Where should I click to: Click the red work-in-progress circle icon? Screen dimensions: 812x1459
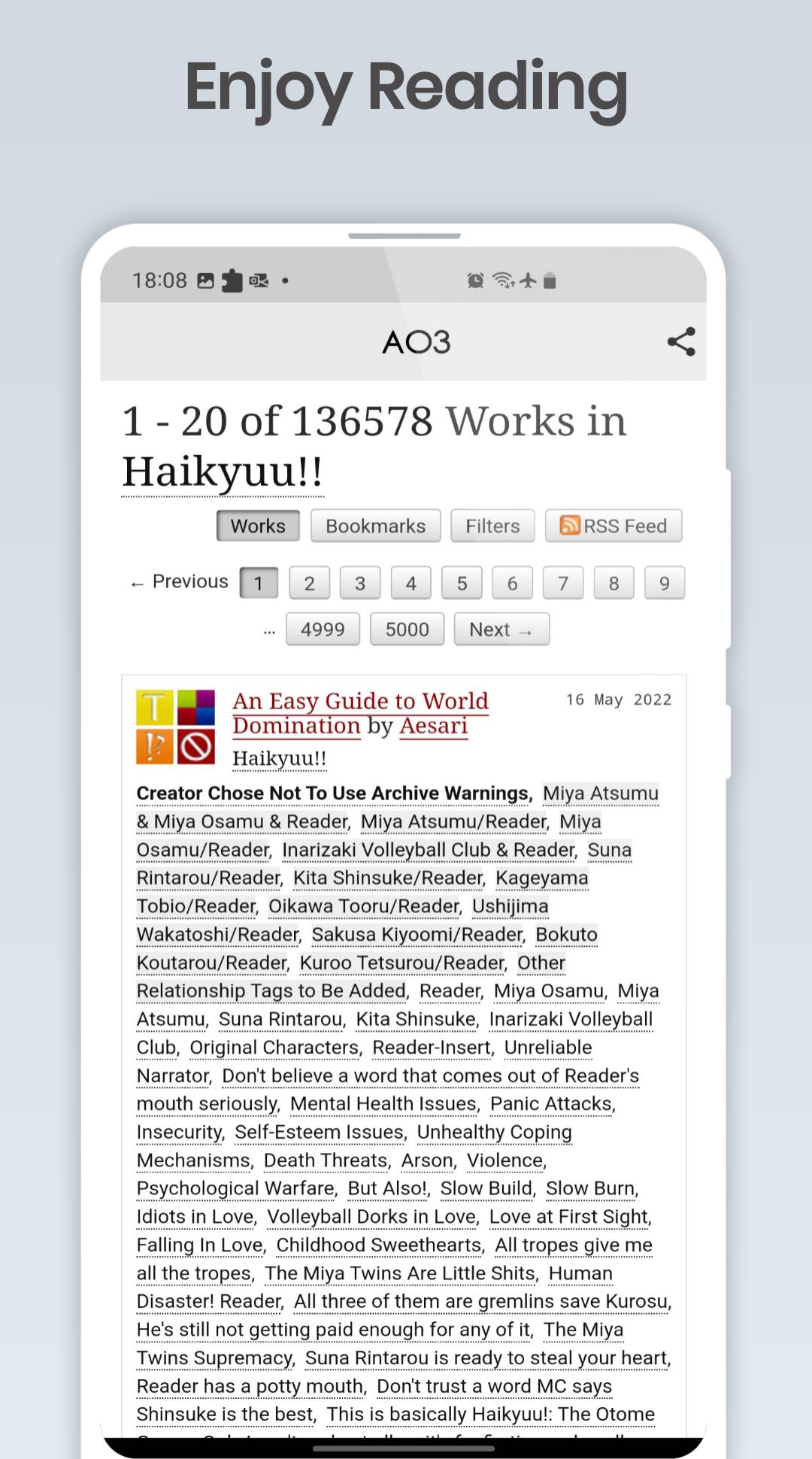(196, 747)
